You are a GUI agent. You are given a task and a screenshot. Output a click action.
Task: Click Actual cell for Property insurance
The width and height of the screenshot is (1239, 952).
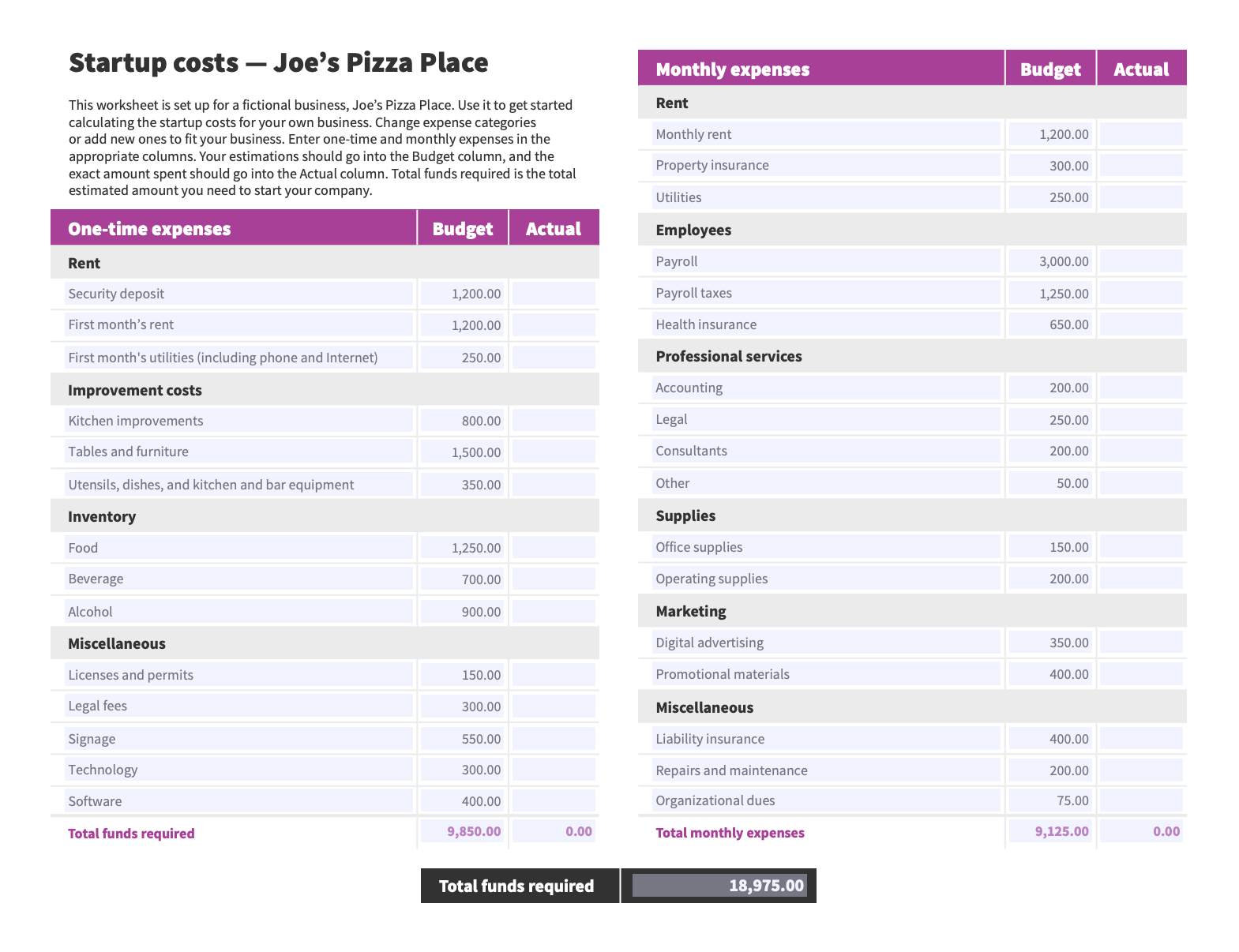[x=1141, y=165]
